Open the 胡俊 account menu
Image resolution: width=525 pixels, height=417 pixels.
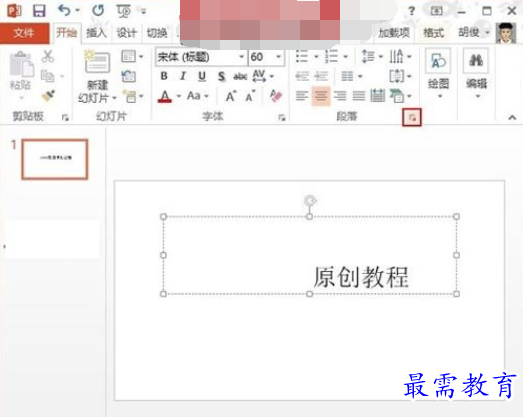click(473, 32)
